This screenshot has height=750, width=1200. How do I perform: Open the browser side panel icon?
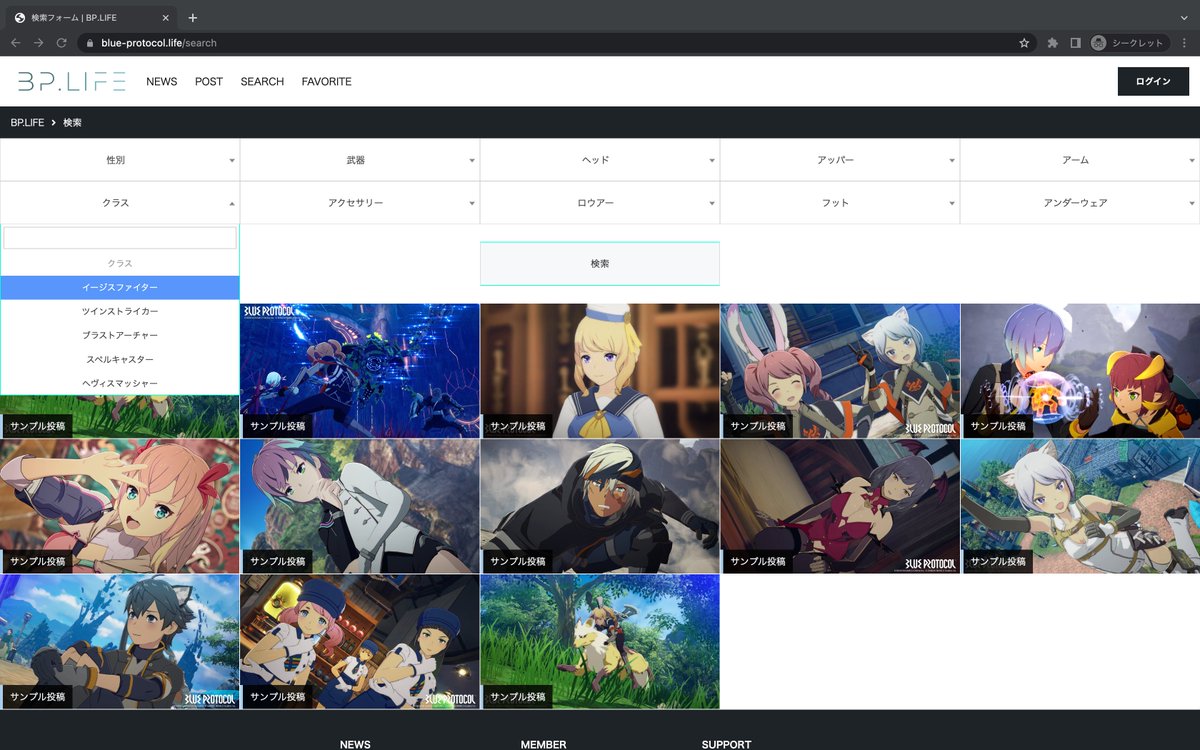click(x=1075, y=43)
